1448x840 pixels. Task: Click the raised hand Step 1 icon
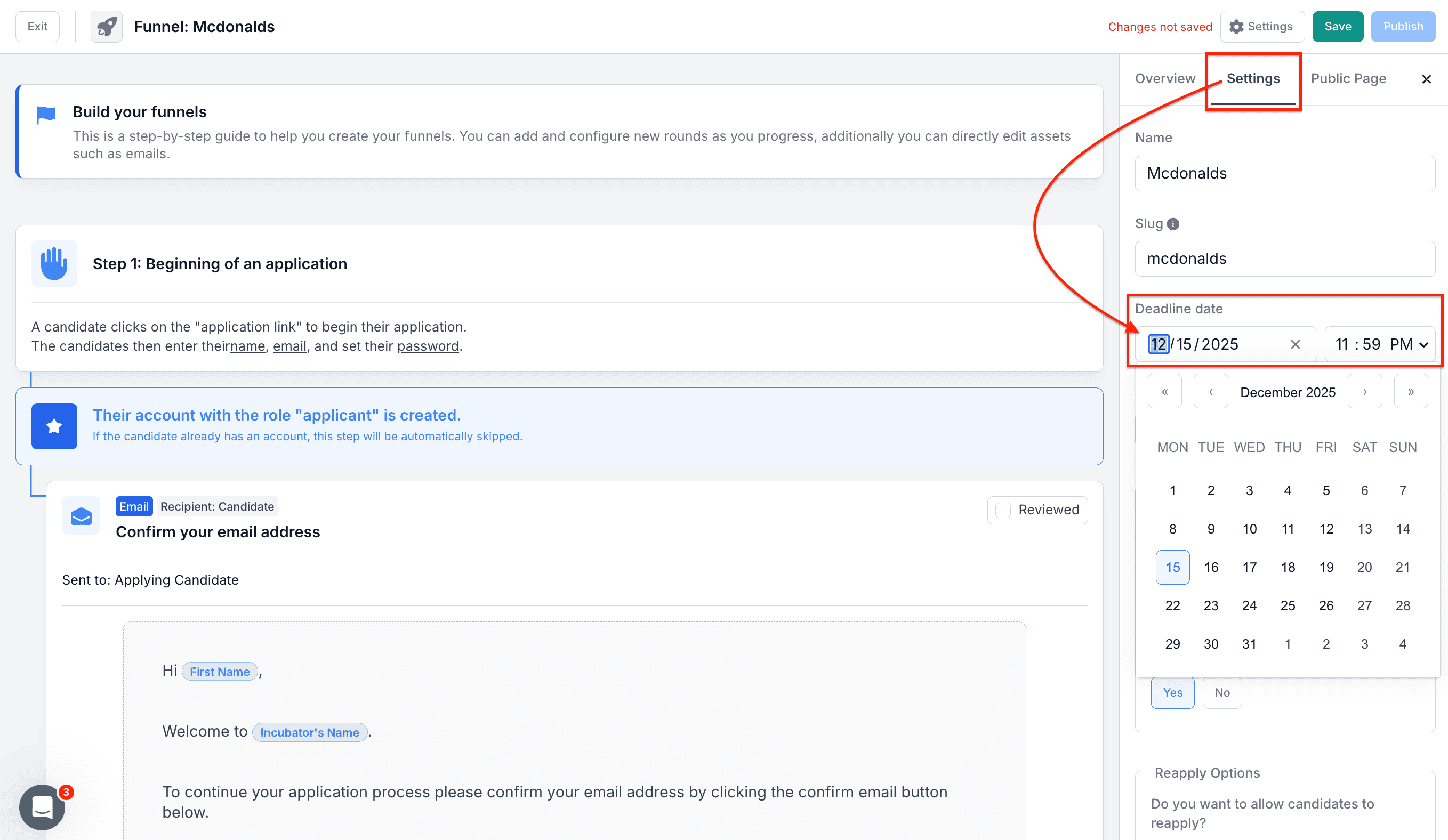(x=54, y=264)
